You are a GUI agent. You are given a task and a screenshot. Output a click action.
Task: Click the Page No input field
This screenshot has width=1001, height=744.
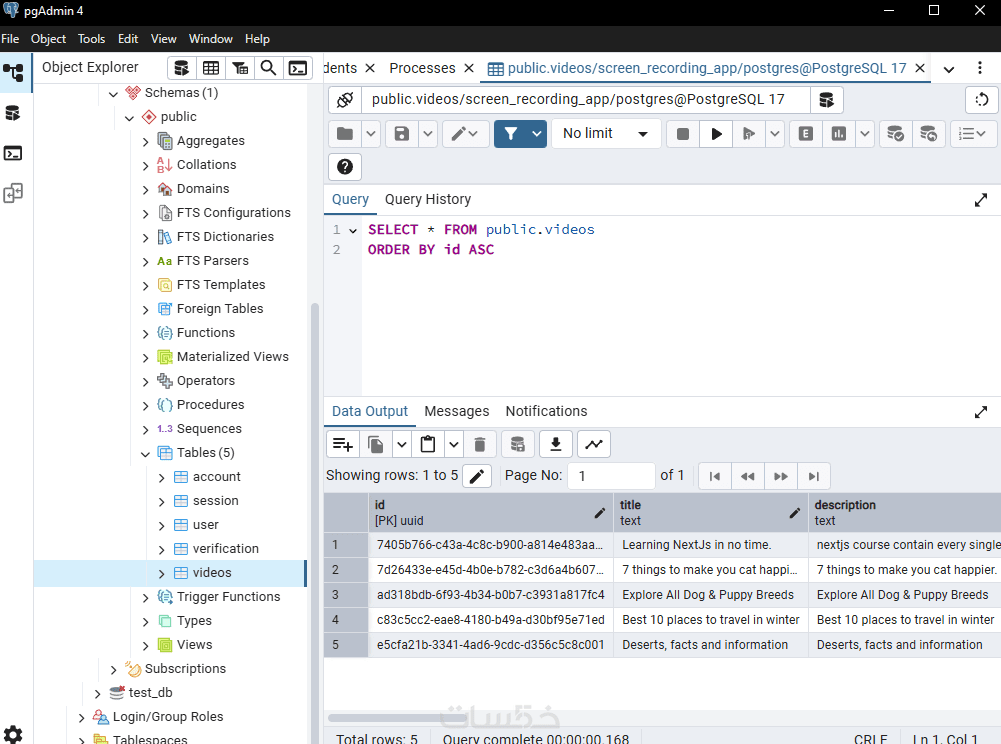(611, 476)
